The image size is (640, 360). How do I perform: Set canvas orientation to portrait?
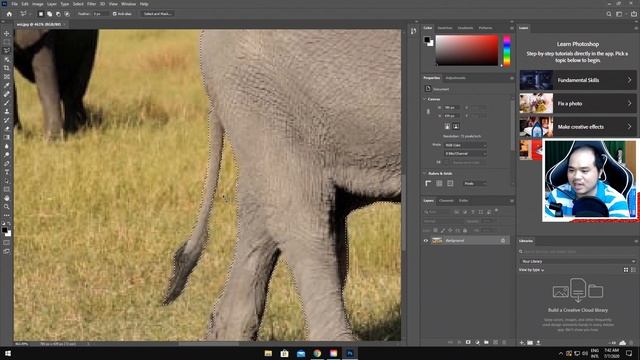coord(447,127)
